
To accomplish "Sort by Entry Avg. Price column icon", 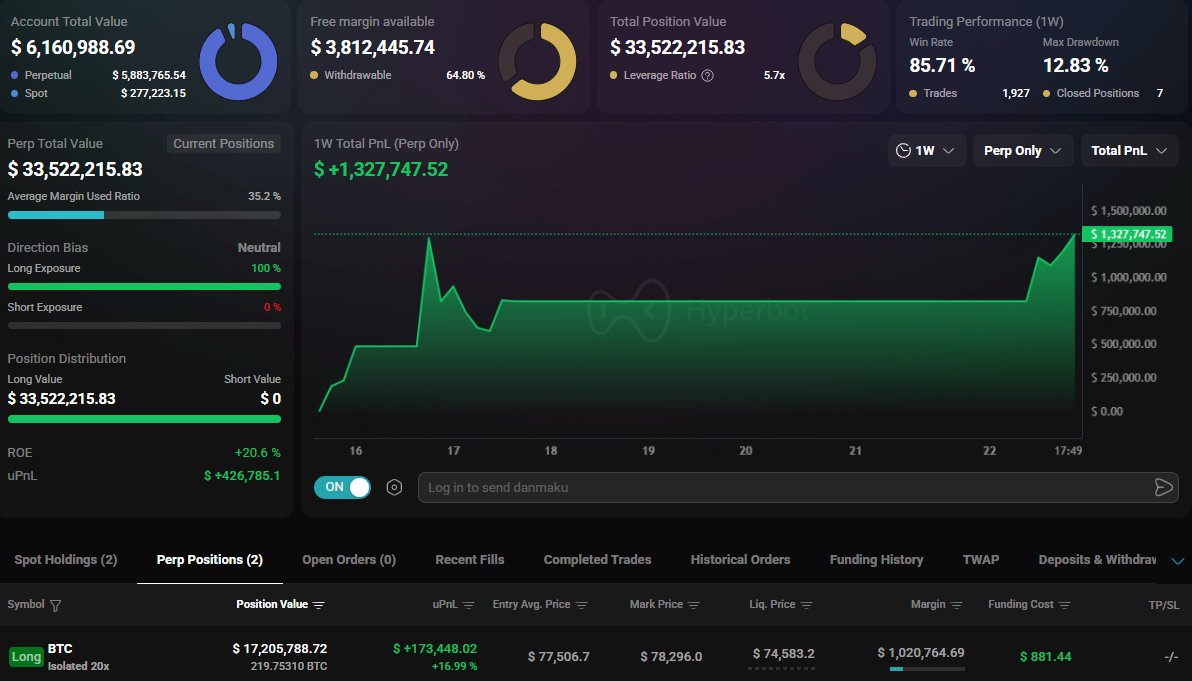I will coord(582,605).
